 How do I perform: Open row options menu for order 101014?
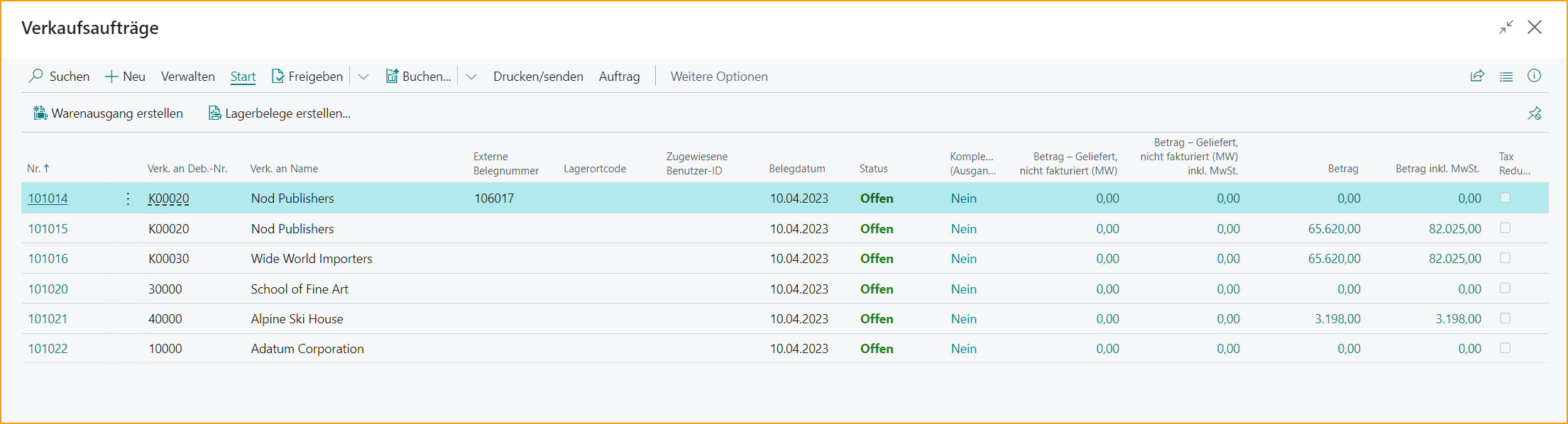point(128,199)
